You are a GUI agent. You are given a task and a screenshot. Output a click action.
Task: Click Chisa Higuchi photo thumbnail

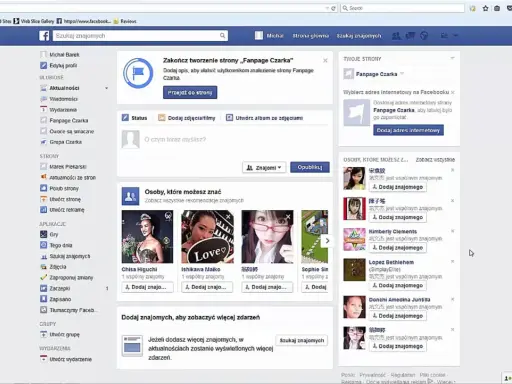[x=147, y=237]
